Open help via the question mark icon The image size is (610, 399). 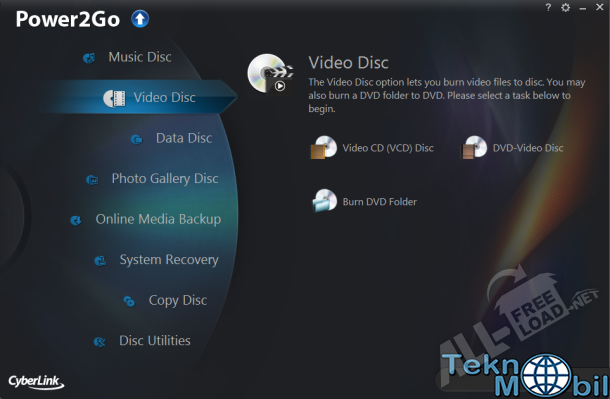pyautogui.click(x=548, y=7)
